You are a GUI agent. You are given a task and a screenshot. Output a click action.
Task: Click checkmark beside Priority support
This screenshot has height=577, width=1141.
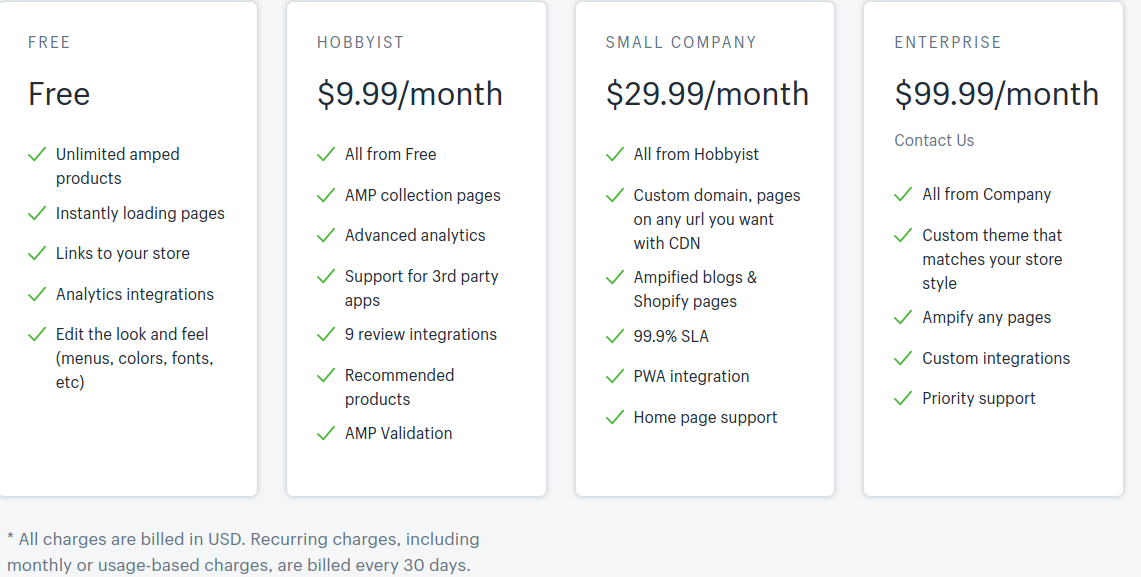[903, 398]
